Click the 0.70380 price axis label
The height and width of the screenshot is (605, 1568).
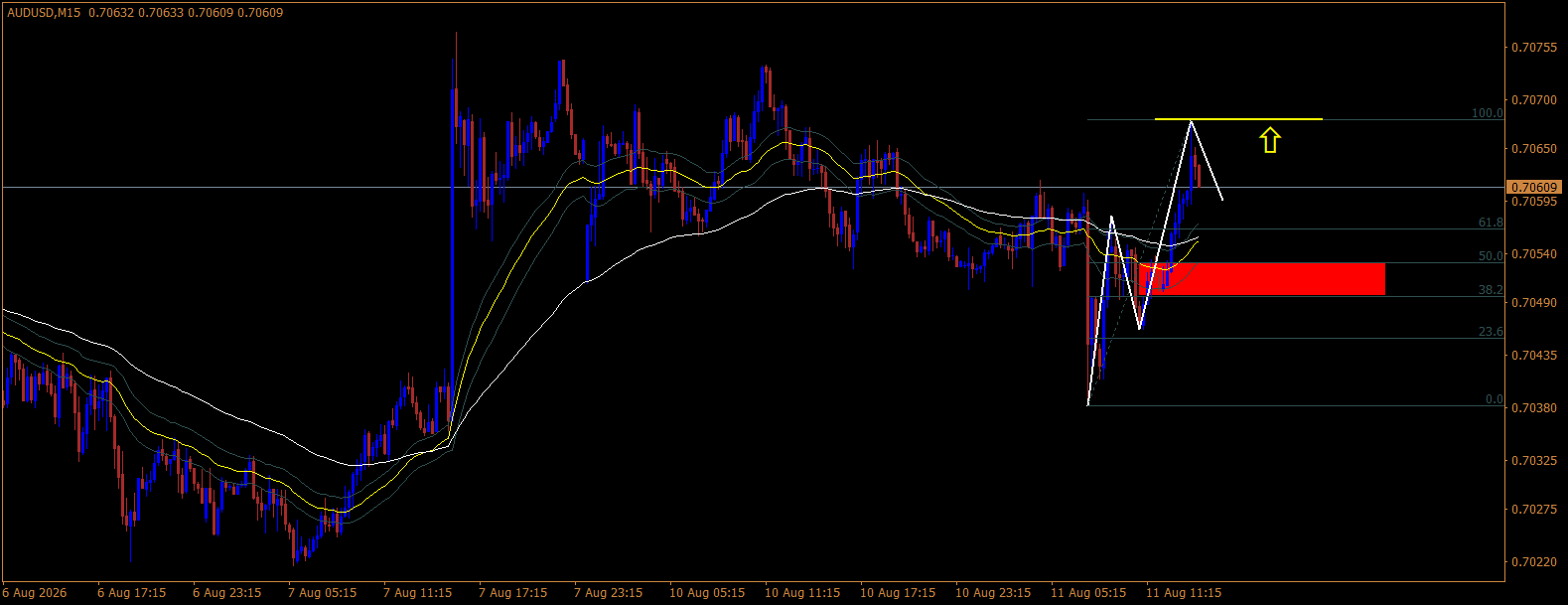(1534, 408)
